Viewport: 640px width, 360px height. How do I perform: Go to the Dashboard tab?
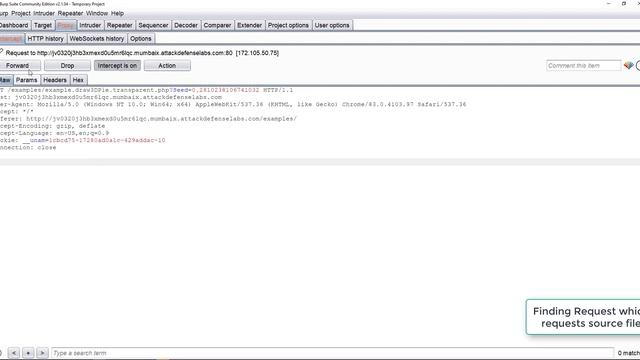point(15,25)
